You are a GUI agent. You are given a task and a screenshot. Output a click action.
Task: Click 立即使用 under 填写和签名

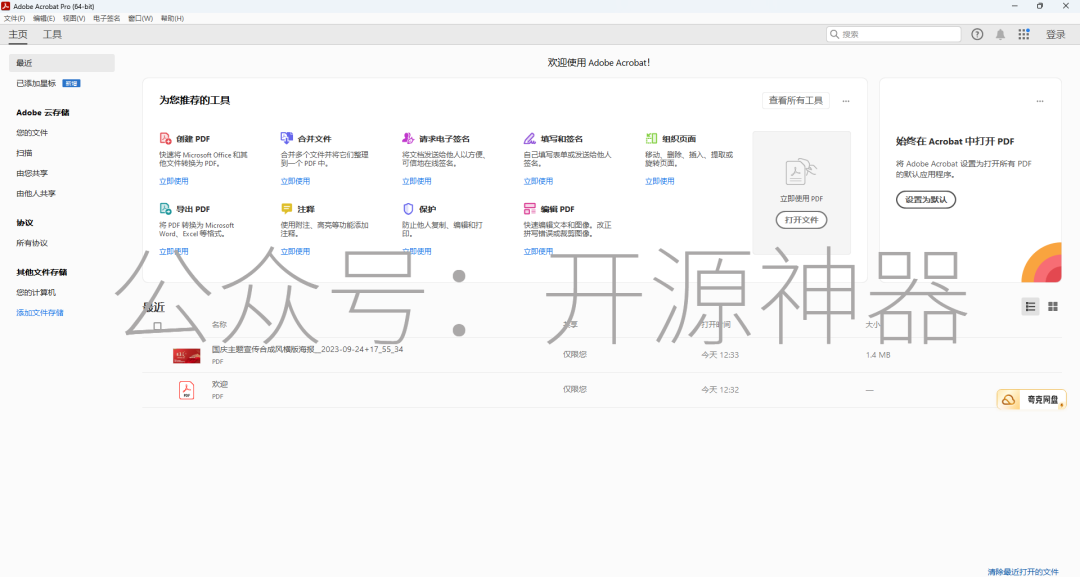coord(538,181)
